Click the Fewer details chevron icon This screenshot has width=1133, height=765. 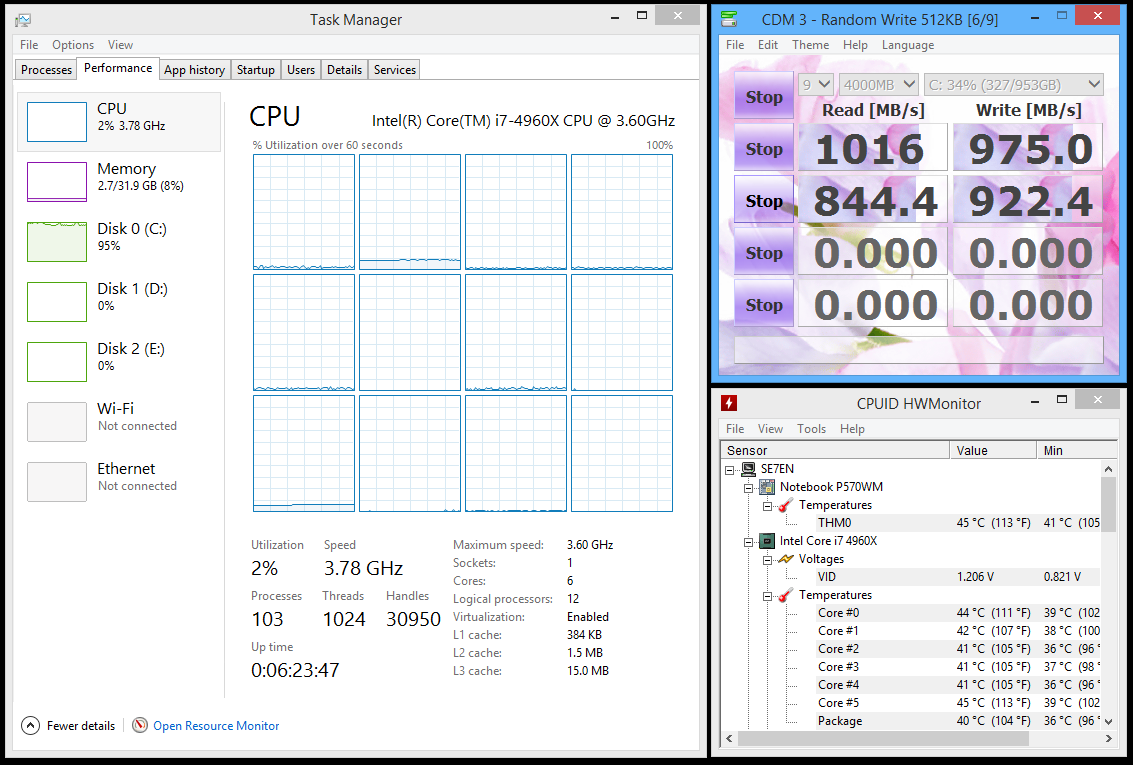pos(30,725)
